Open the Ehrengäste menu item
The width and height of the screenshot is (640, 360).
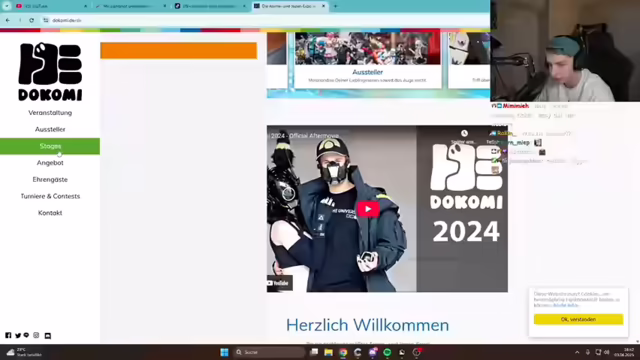(50, 180)
